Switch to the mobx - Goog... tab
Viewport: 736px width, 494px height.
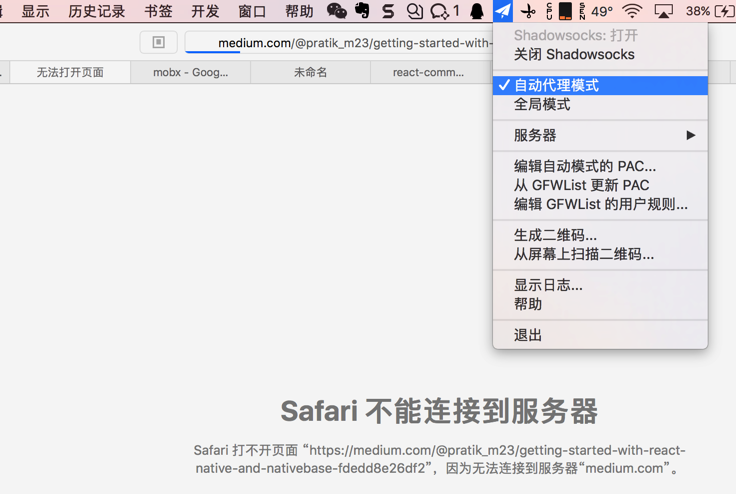(191, 72)
